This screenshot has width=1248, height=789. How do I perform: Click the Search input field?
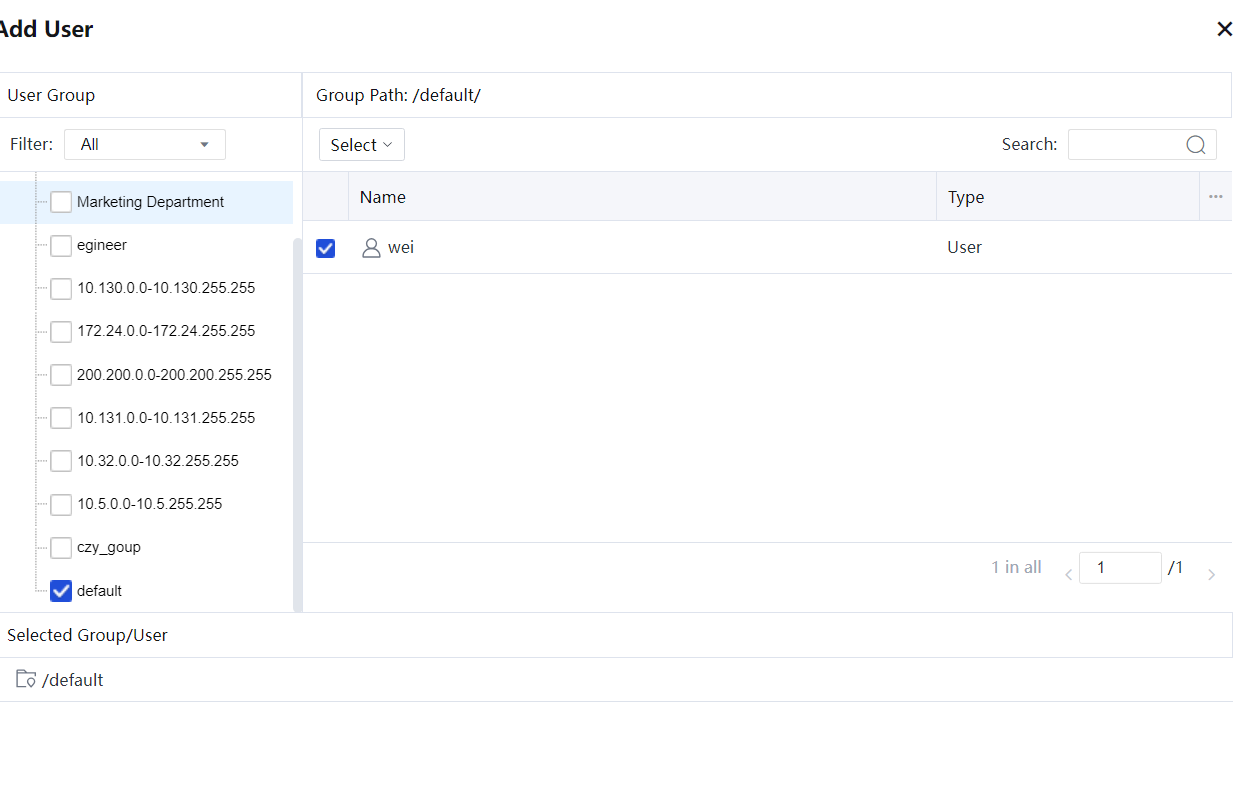coord(1125,145)
